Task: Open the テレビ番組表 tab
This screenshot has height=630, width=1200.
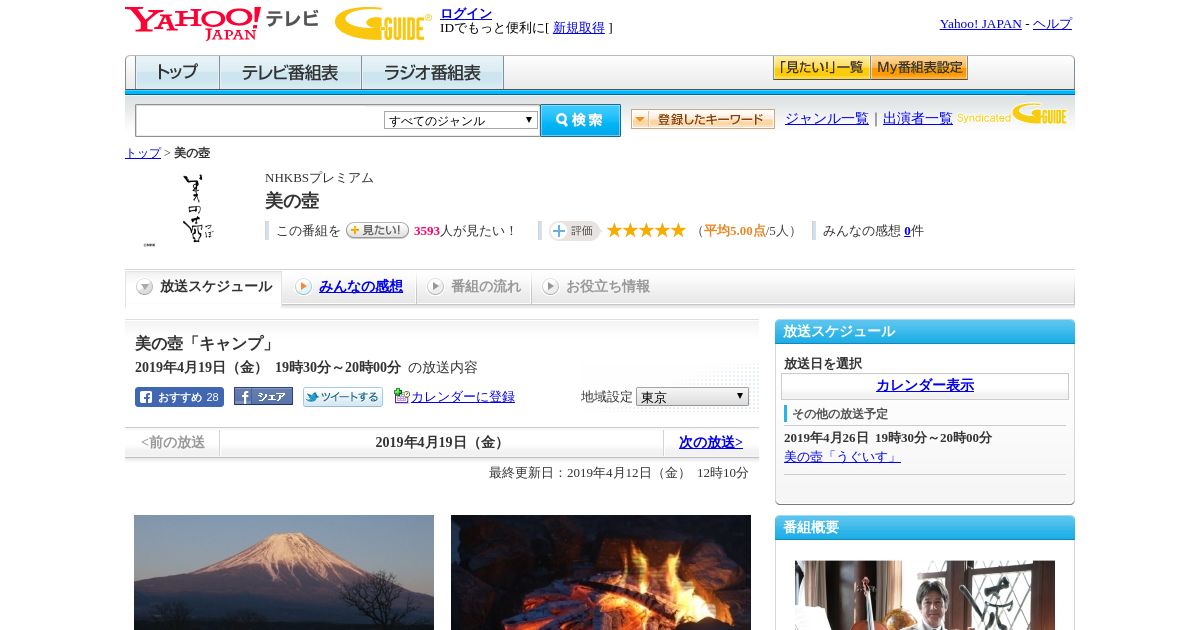Action: [290, 73]
